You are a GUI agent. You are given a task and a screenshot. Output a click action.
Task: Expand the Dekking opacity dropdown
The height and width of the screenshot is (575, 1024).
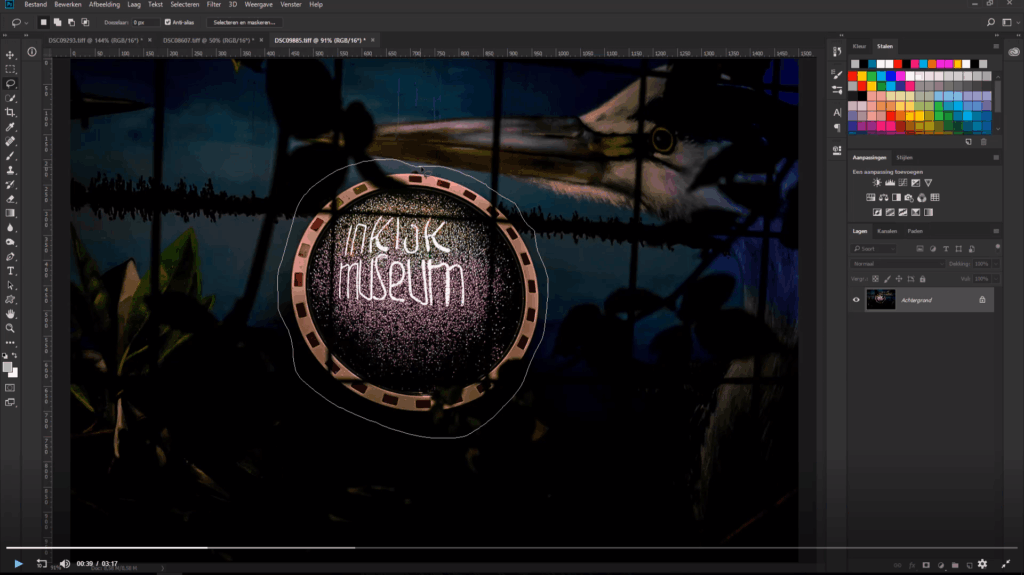tap(996, 264)
